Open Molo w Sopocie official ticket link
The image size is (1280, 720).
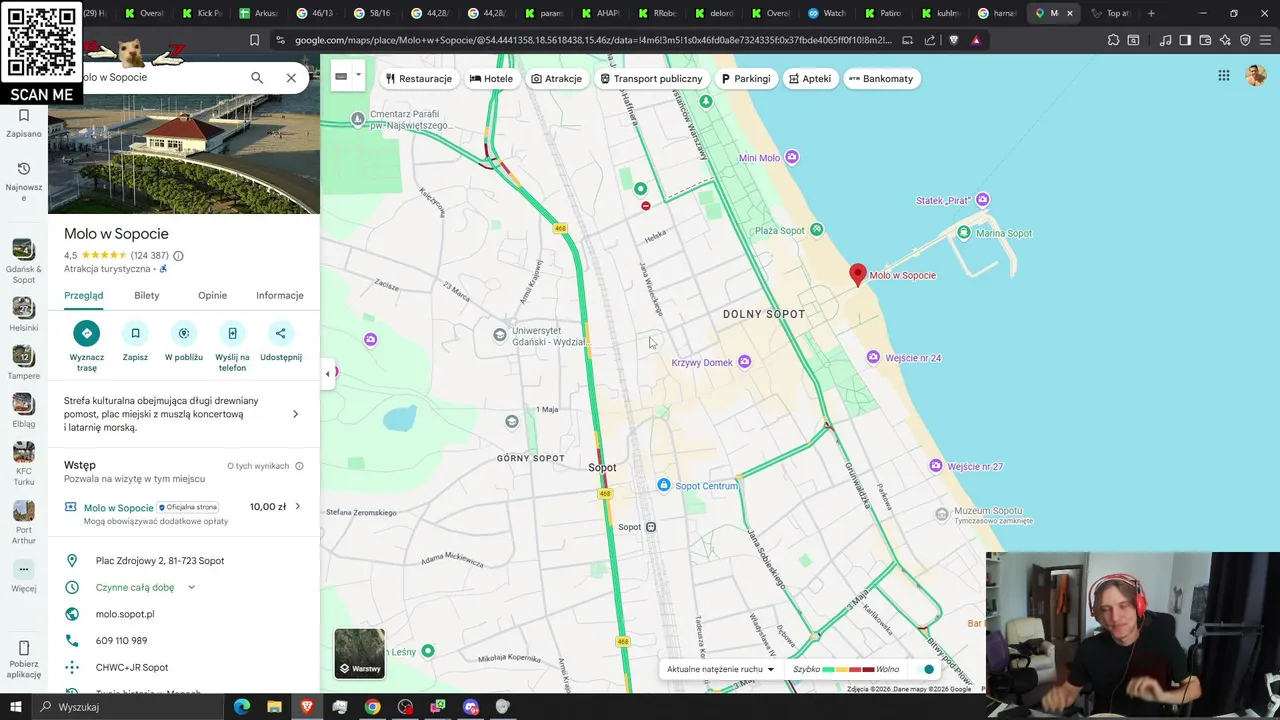click(119, 508)
